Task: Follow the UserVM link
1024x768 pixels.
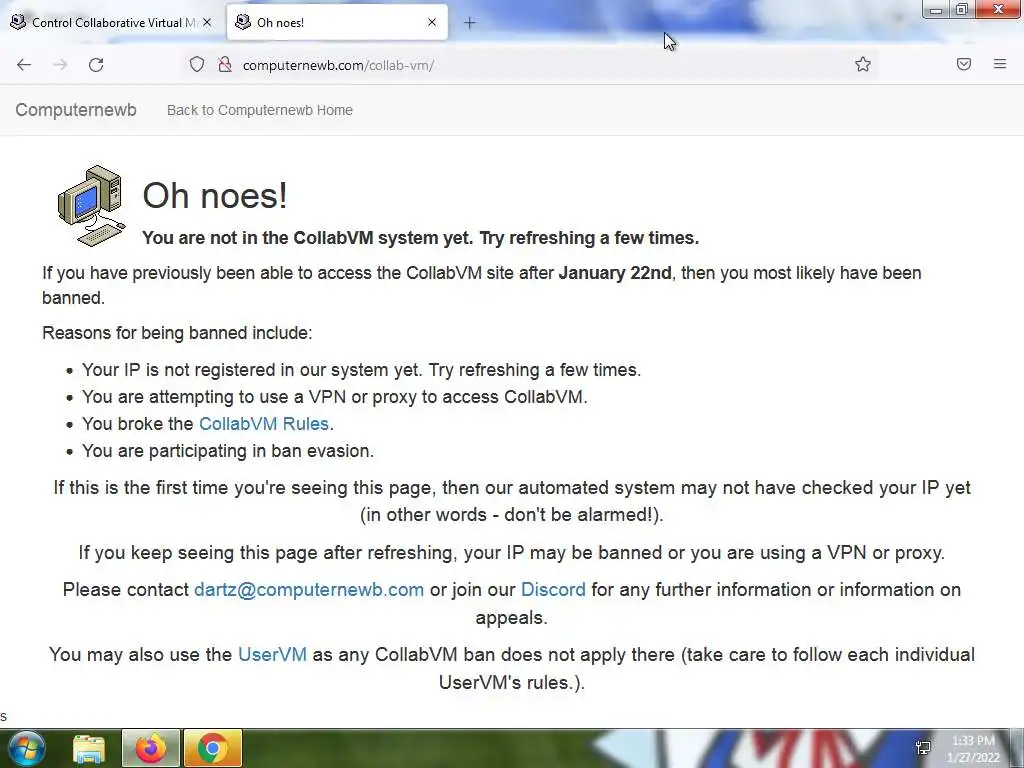Action: (272, 654)
